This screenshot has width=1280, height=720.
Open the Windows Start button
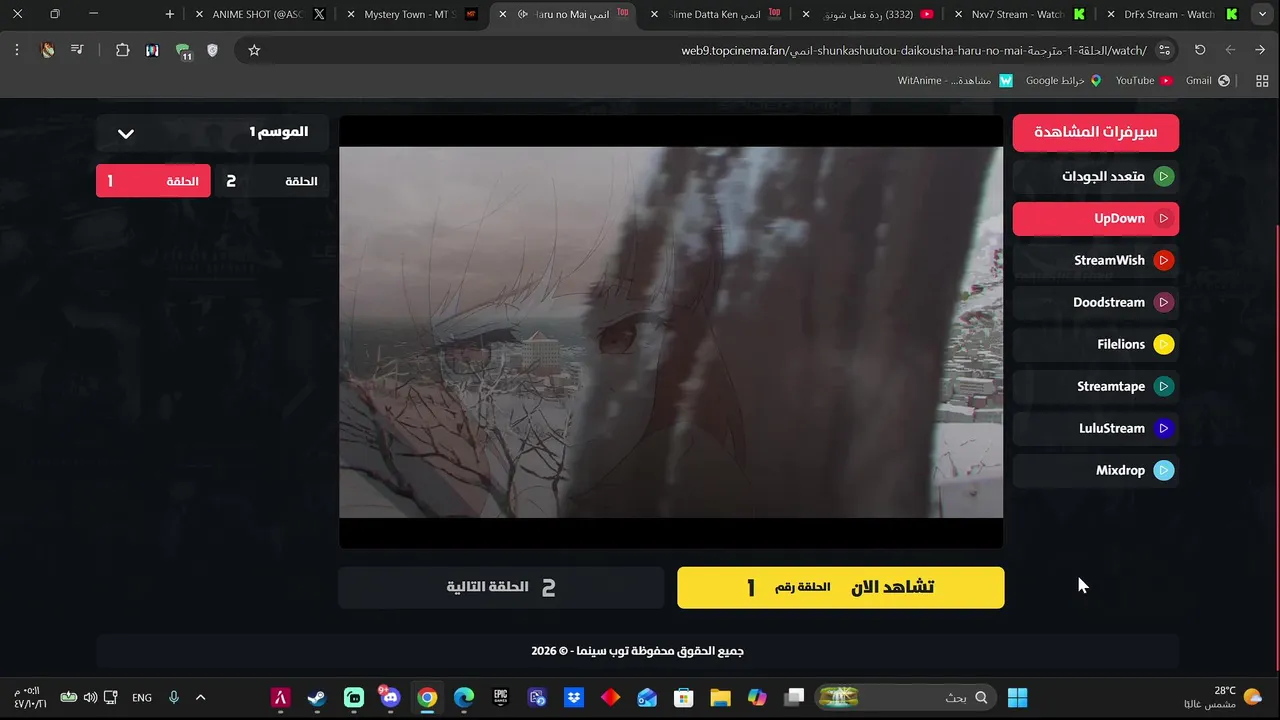tap(1018, 697)
